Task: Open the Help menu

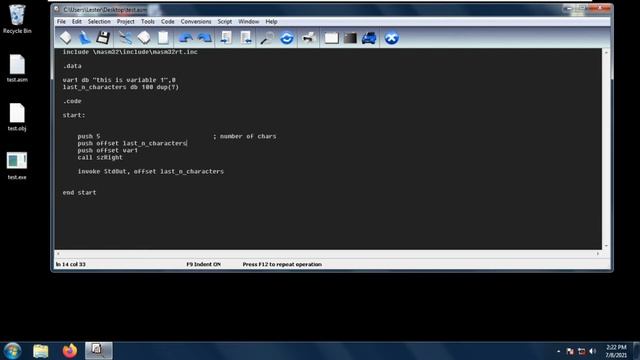Action: click(x=271, y=22)
